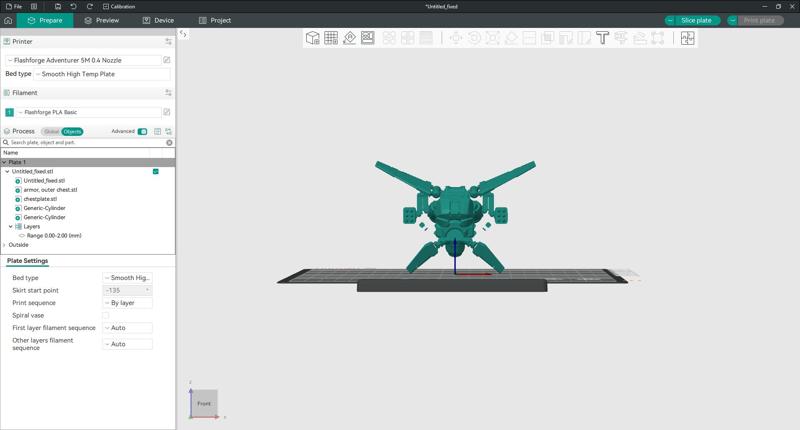Switch process view to Objects
The image size is (800, 430).
[72, 132]
